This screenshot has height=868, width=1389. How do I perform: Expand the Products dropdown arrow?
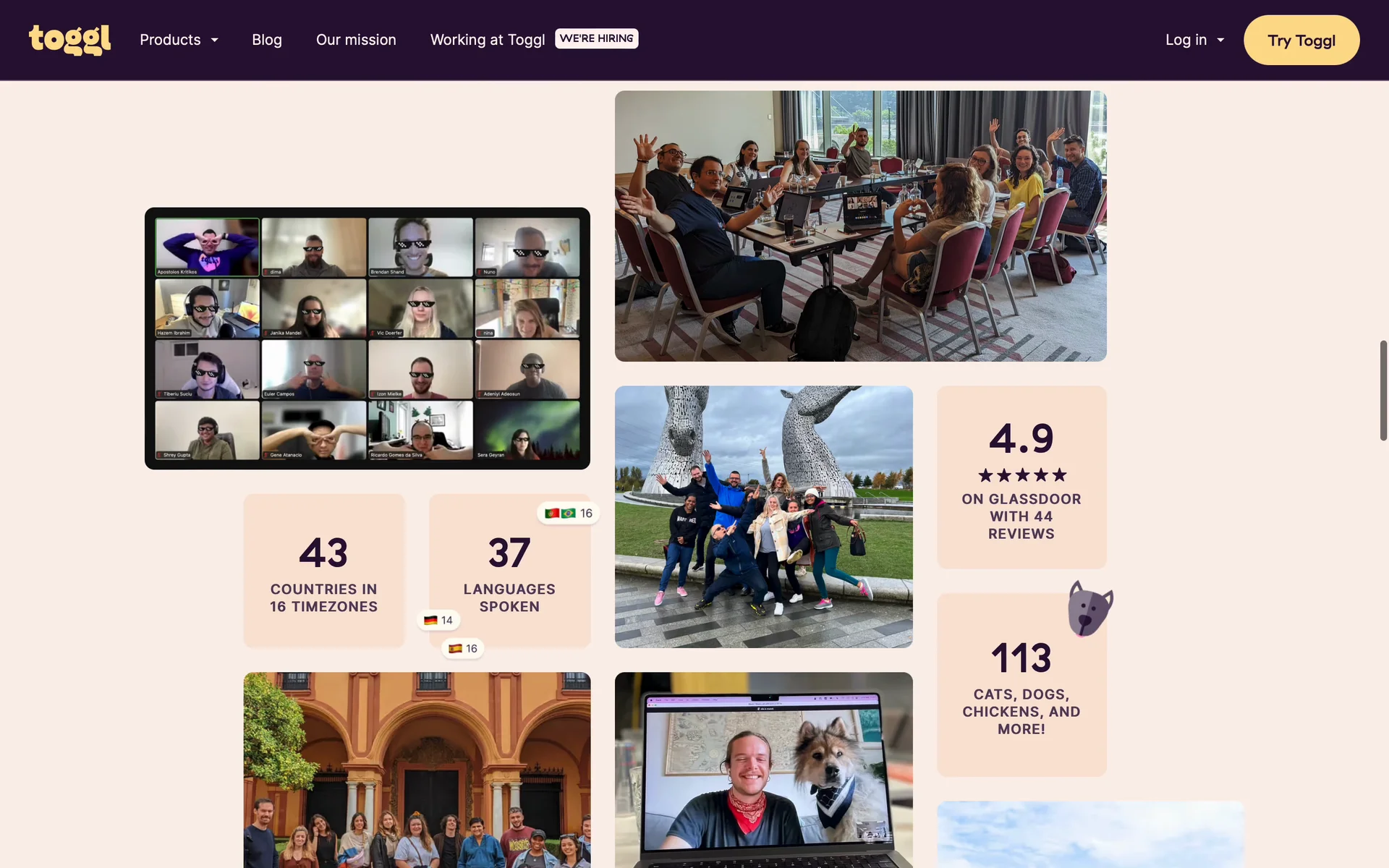215,41
